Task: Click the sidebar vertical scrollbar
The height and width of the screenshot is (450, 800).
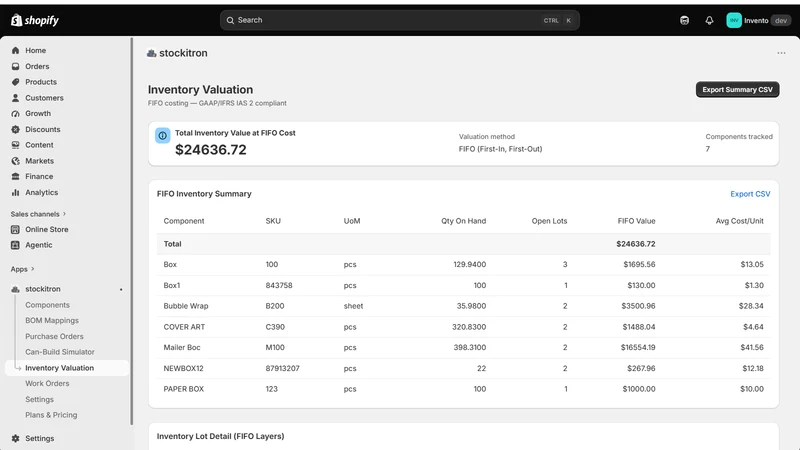Action: click(132, 231)
